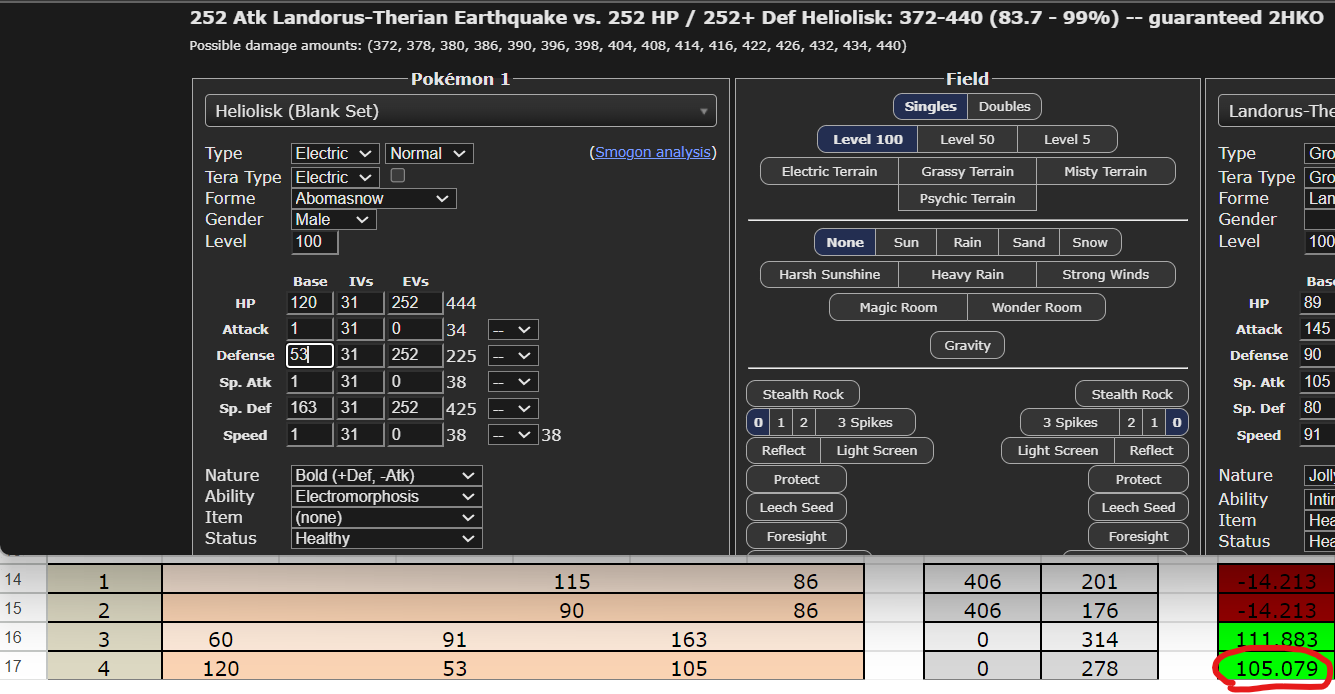Image resolution: width=1335 pixels, height=694 pixels.
Task: Open the Forme dropdown showing Abomasnow
Action: (x=374, y=198)
